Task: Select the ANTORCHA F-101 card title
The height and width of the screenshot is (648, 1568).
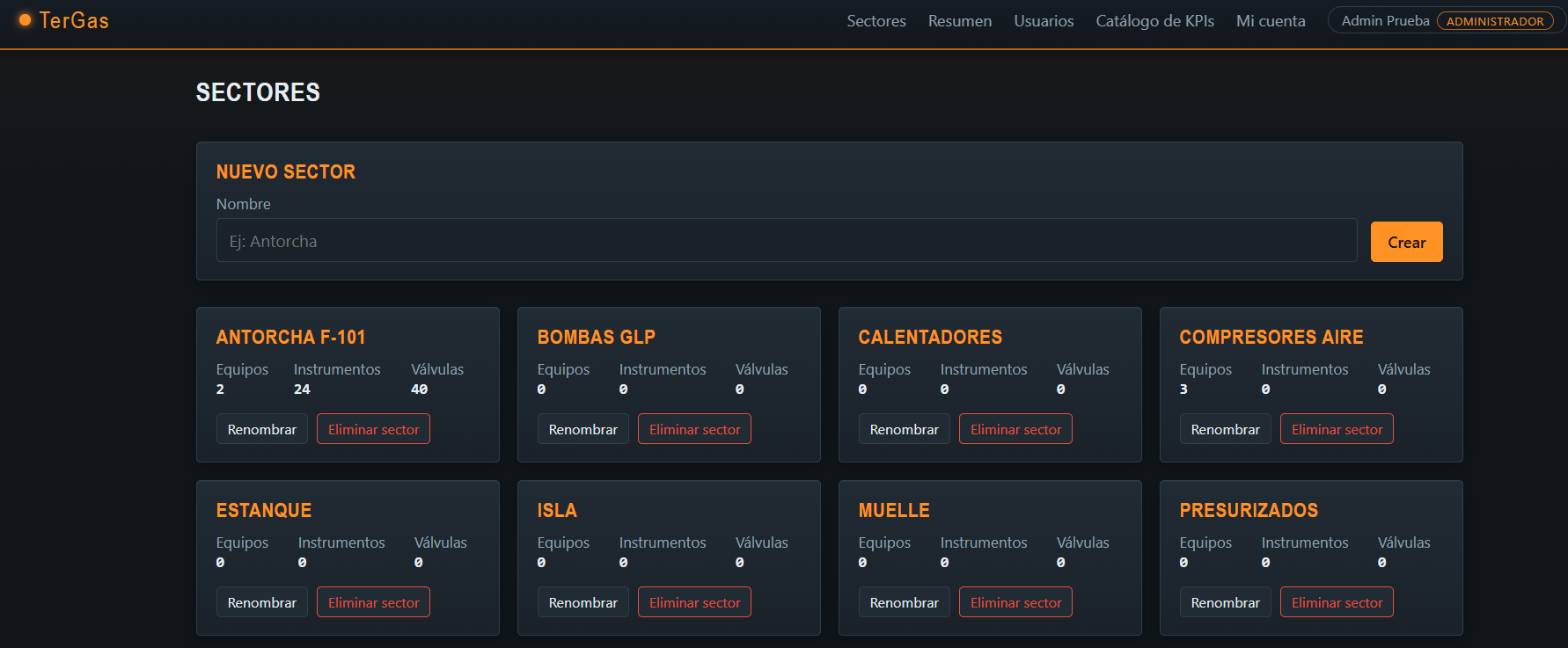Action: pos(290,337)
